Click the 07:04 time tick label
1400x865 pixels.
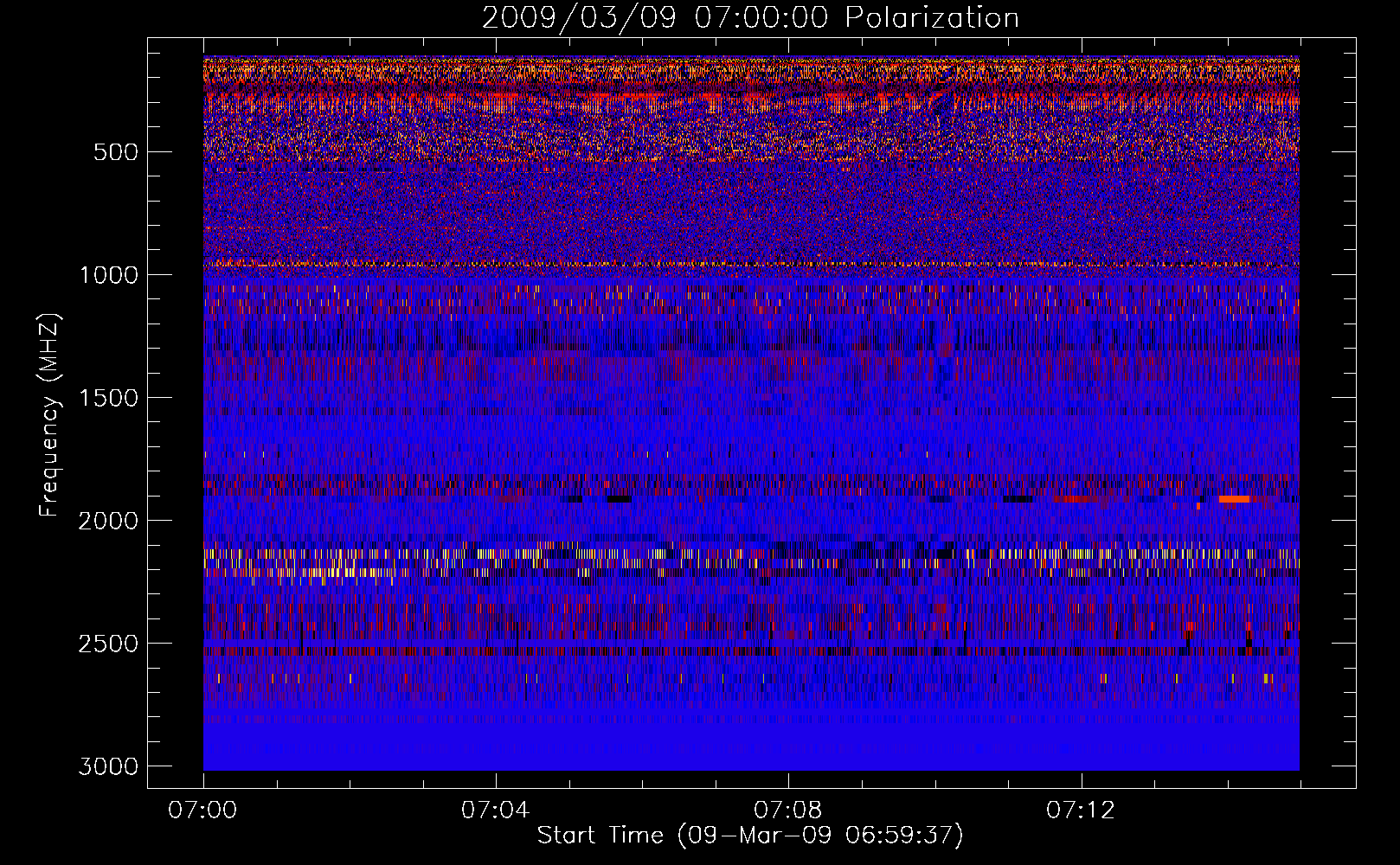point(495,811)
